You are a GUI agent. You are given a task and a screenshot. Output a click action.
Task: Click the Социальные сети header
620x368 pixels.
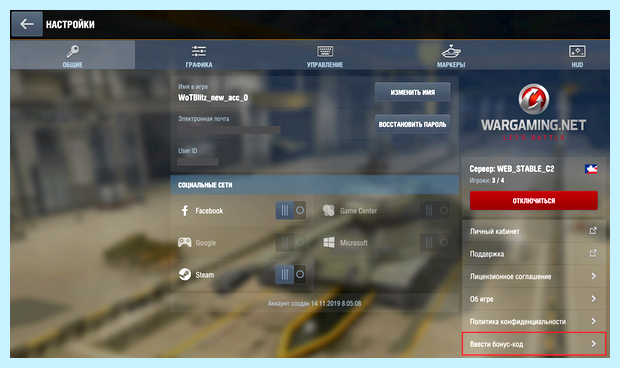pyautogui.click(x=314, y=185)
